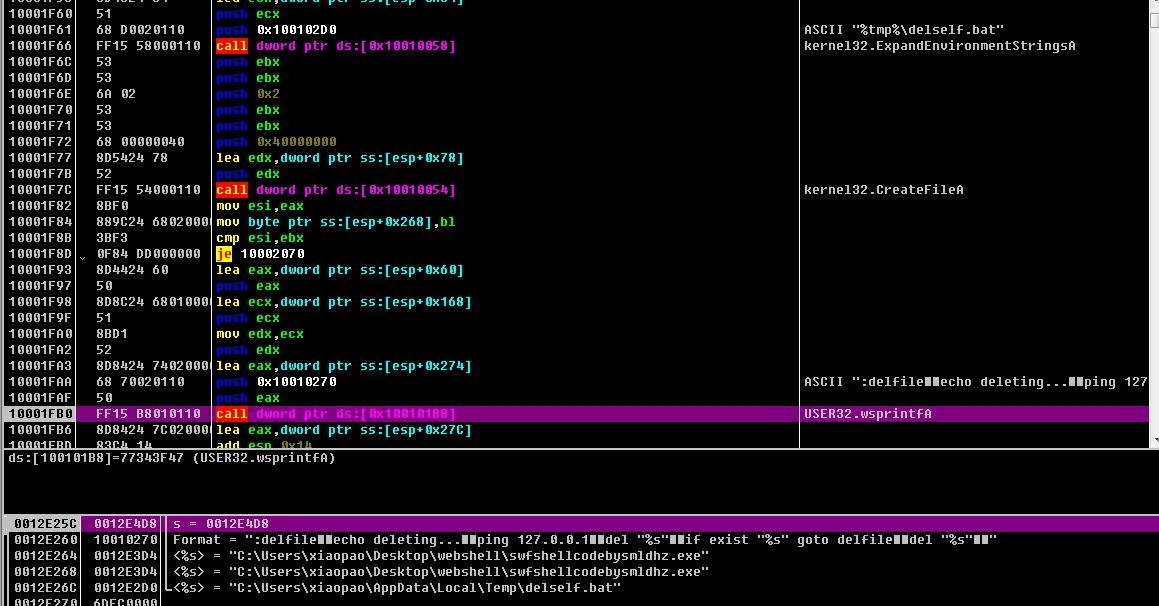Click the call to kernel32.CreateFileA instruction
Viewport: 1159px width, 606px height.
click(335, 190)
